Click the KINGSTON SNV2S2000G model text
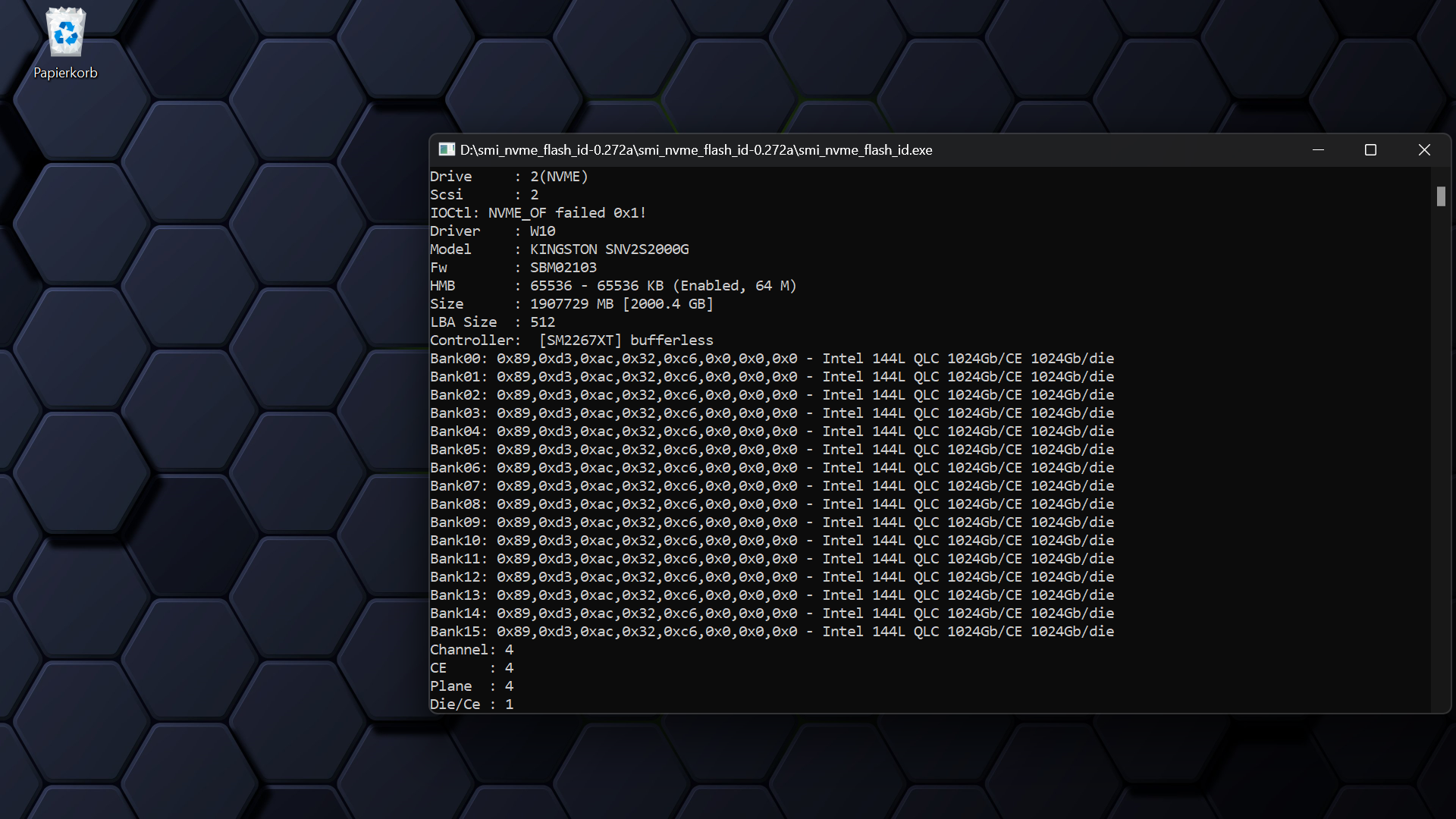Viewport: 1456px width, 819px height. [609, 249]
